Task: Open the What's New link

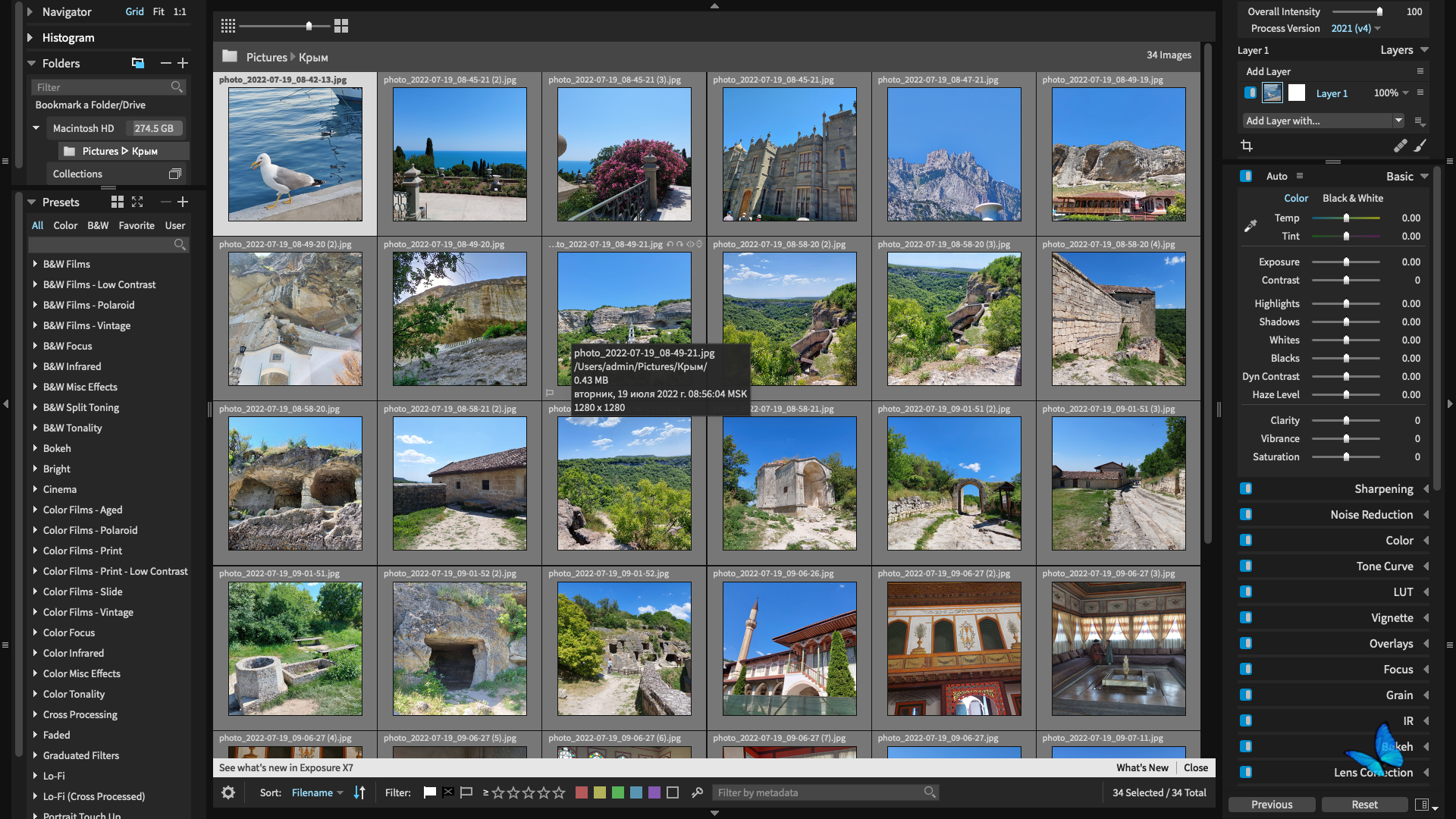Action: click(1141, 767)
